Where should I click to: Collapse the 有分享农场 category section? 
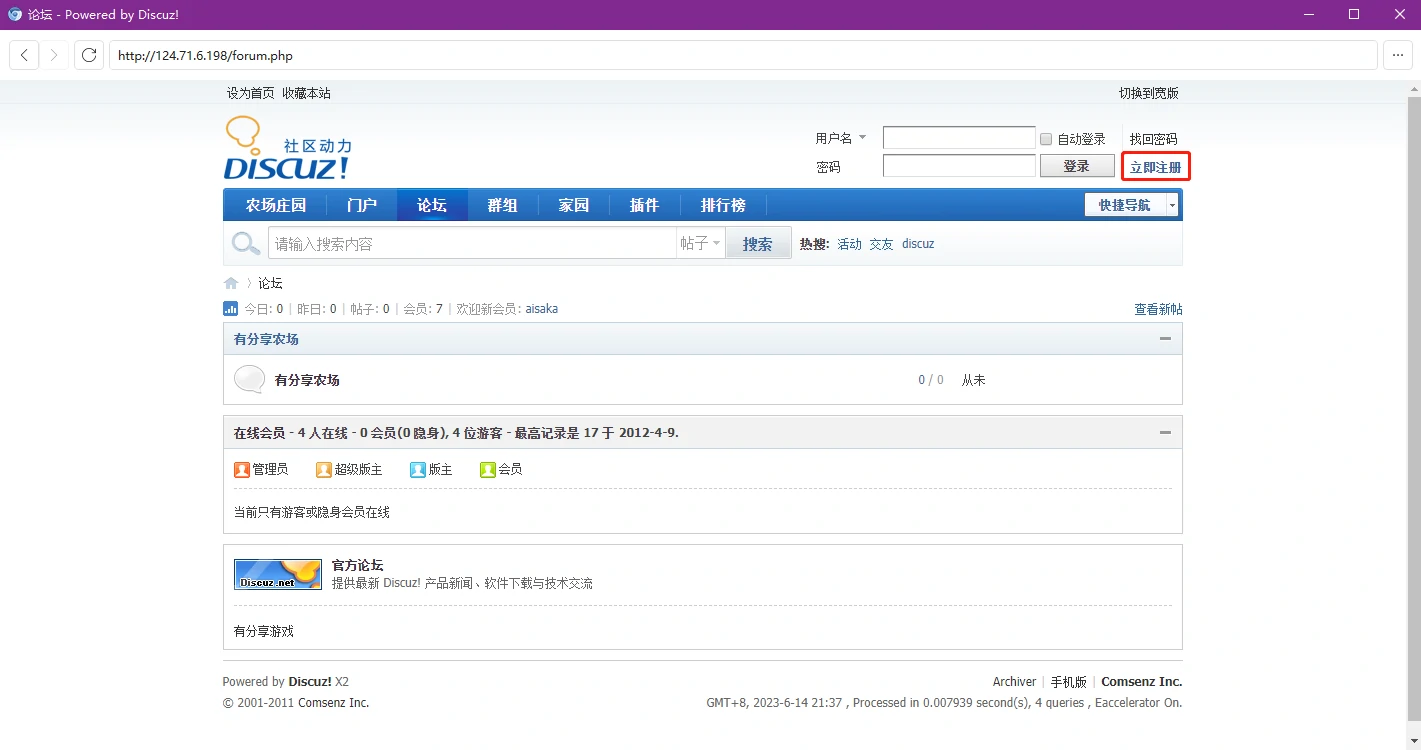(1164, 339)
